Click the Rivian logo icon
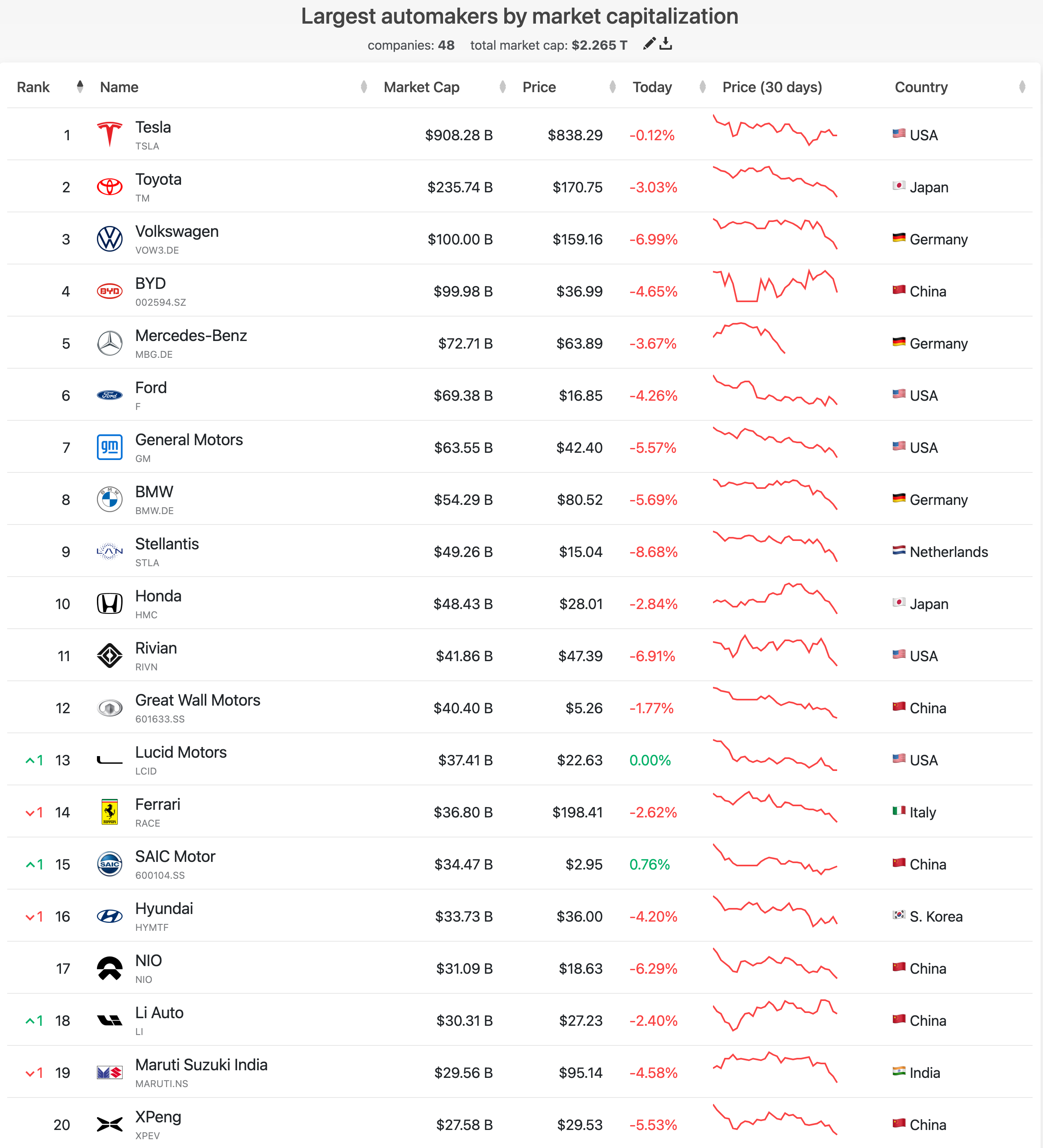The image size is (1043, 1148). click(110, 656)
